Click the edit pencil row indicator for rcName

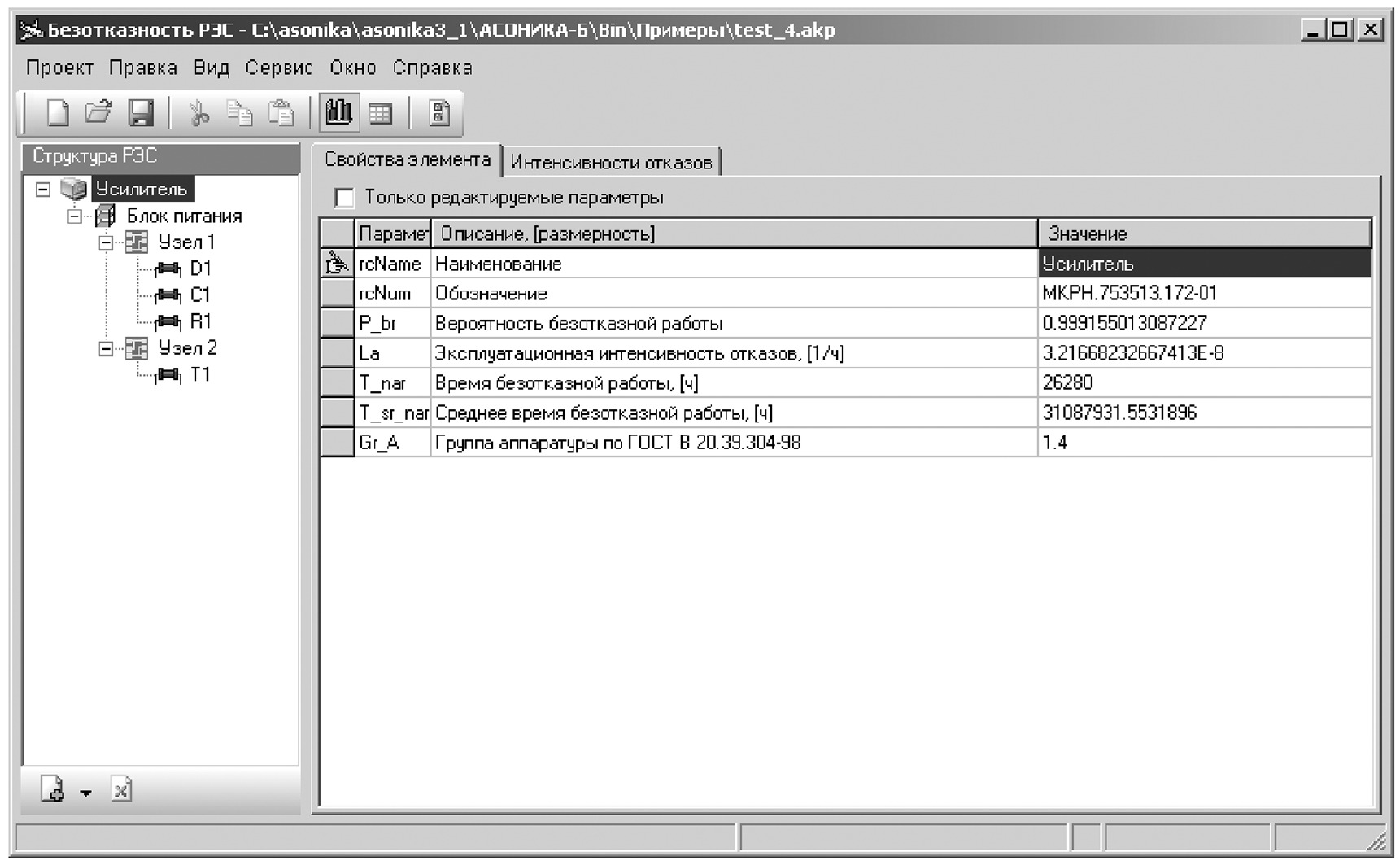(337, 264)
